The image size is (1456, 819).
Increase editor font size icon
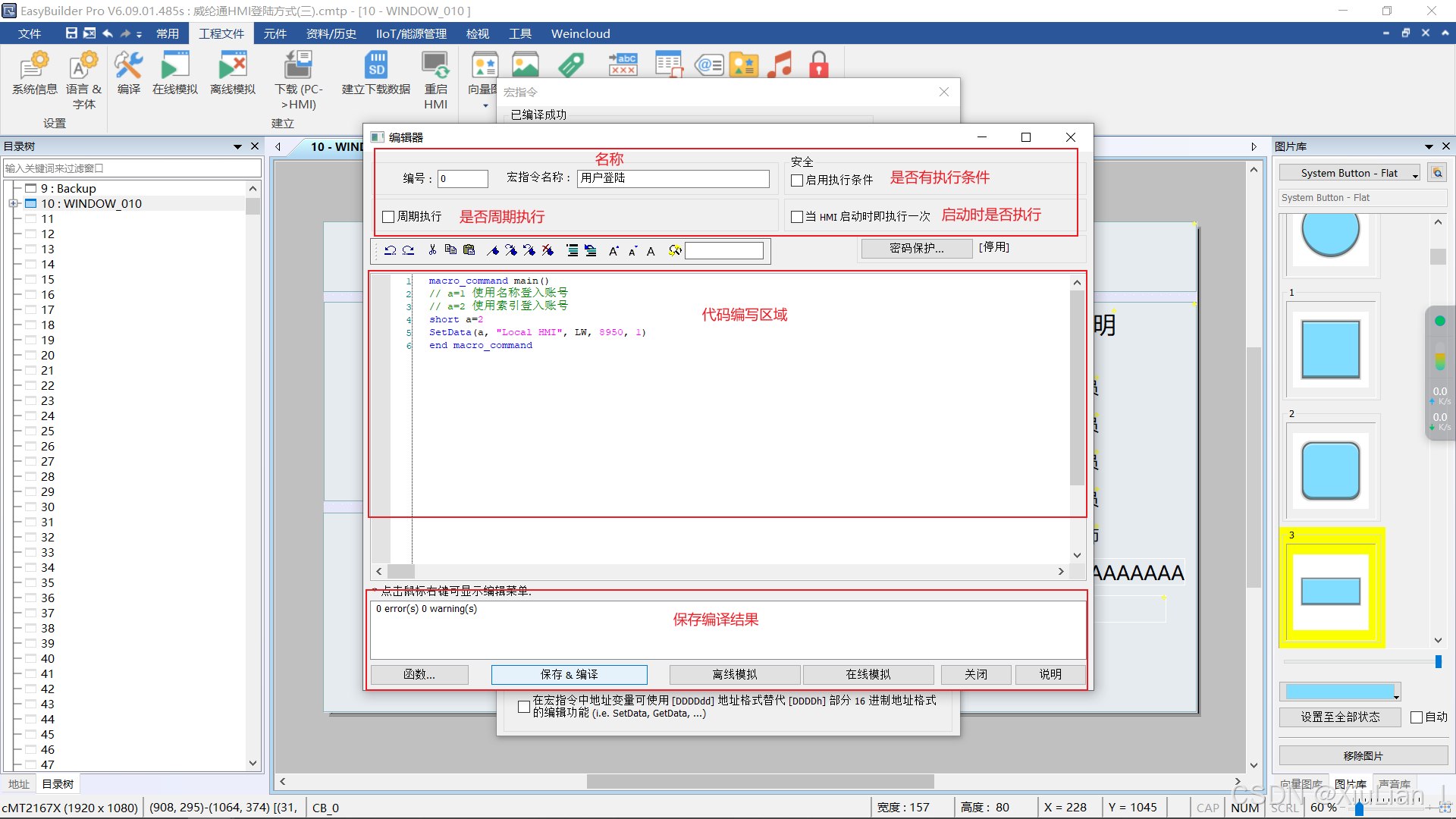(613, 251)
